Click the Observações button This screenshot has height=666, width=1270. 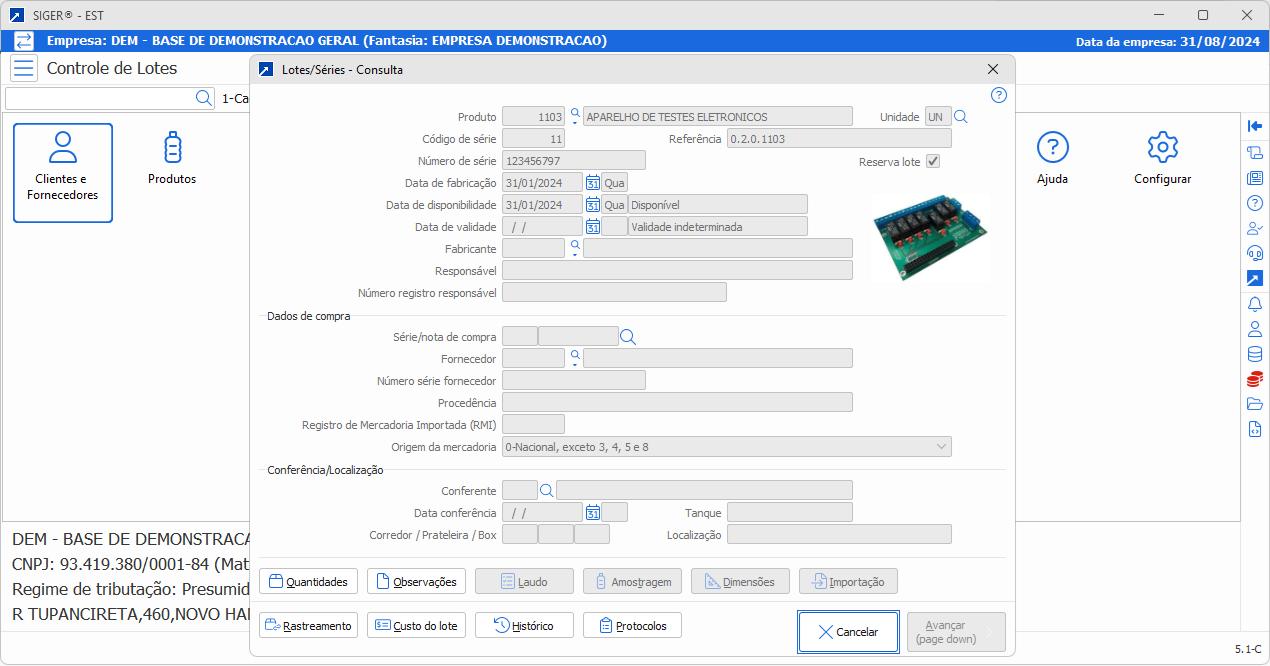416,581
